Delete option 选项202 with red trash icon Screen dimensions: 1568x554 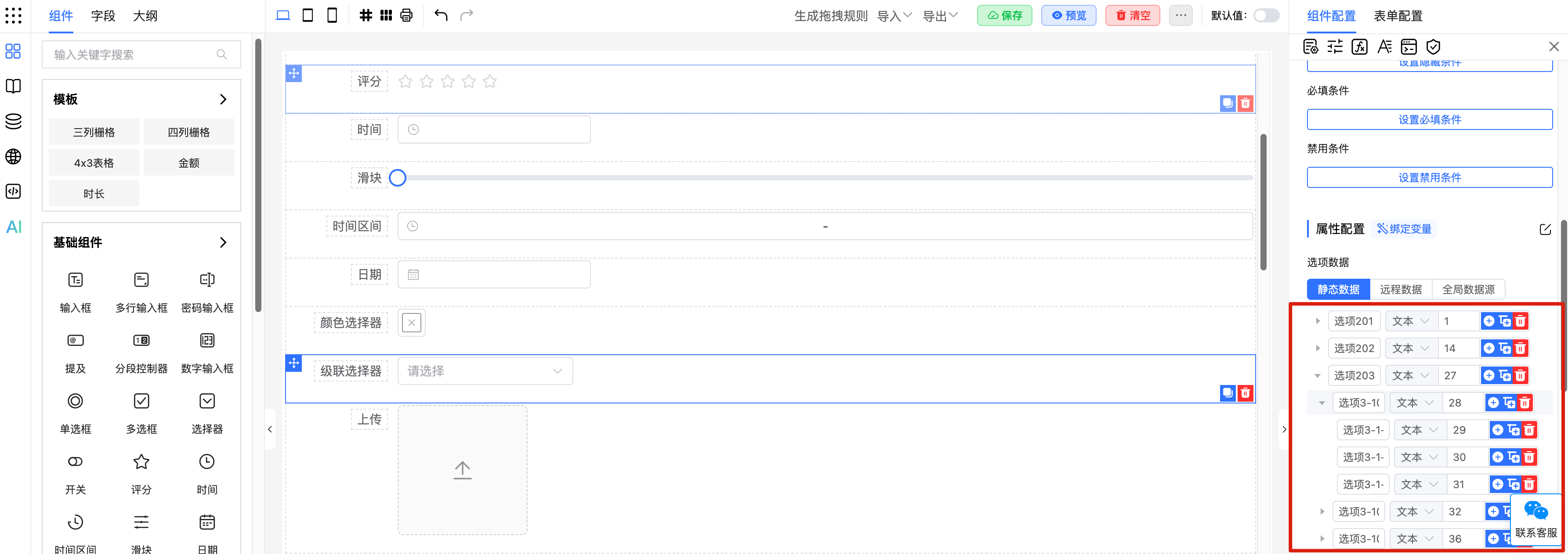[1521, 349]
